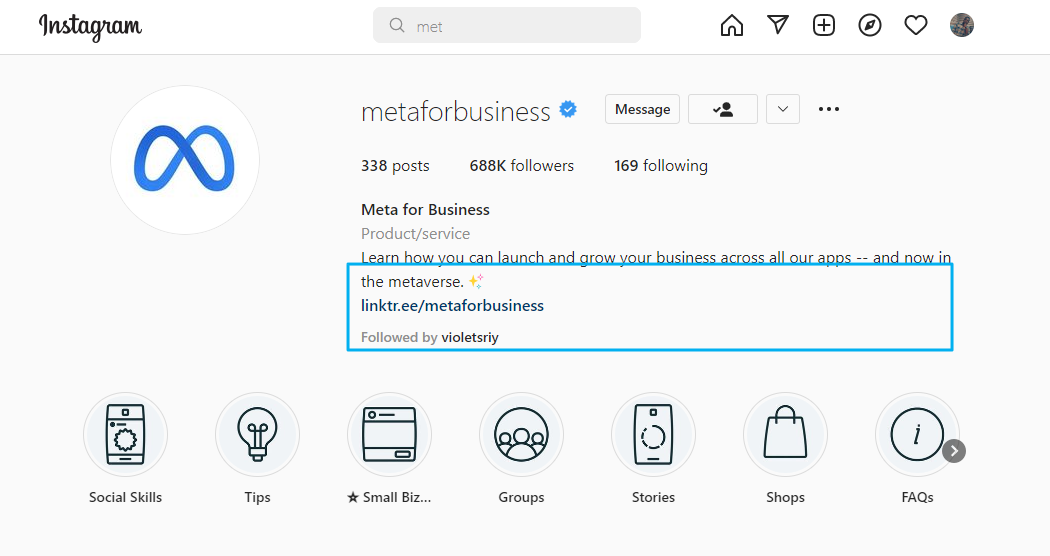Expand suggested accounts chevron dropdown
1050x556 pixels.
(783, 109)
